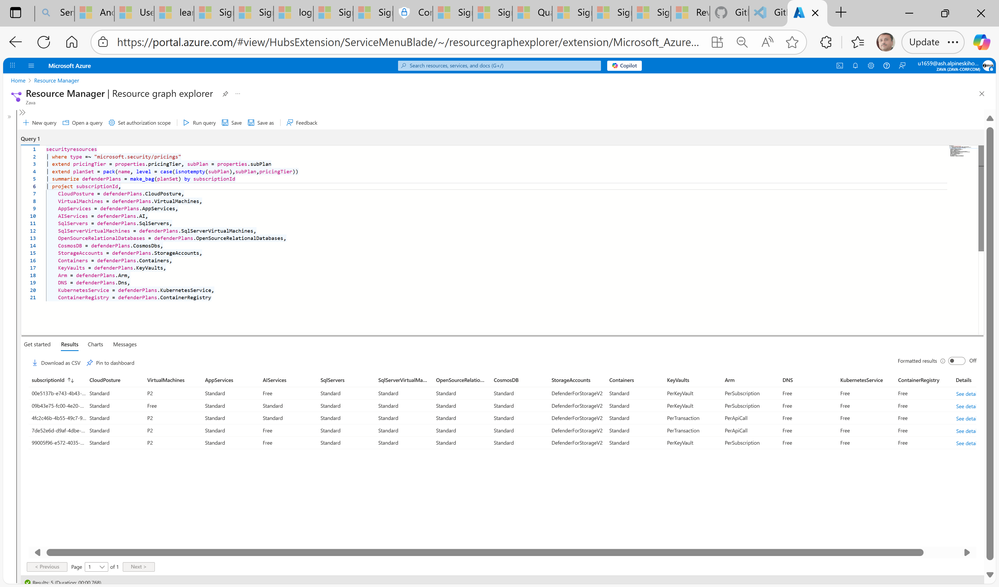The width and height of the screenshot is (999, 587).
Task: Click the results scroll right arrow
Action: pos(967,553)
